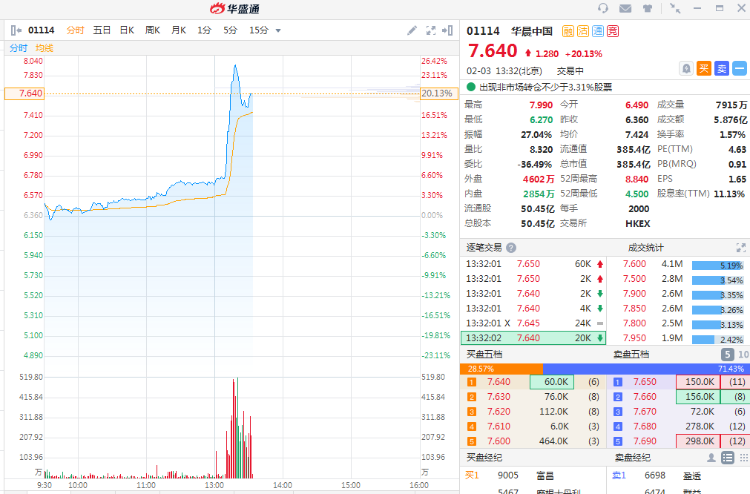Click the 华盛通 logo
This screenshot has width=750, height=494.
point(235,9)
